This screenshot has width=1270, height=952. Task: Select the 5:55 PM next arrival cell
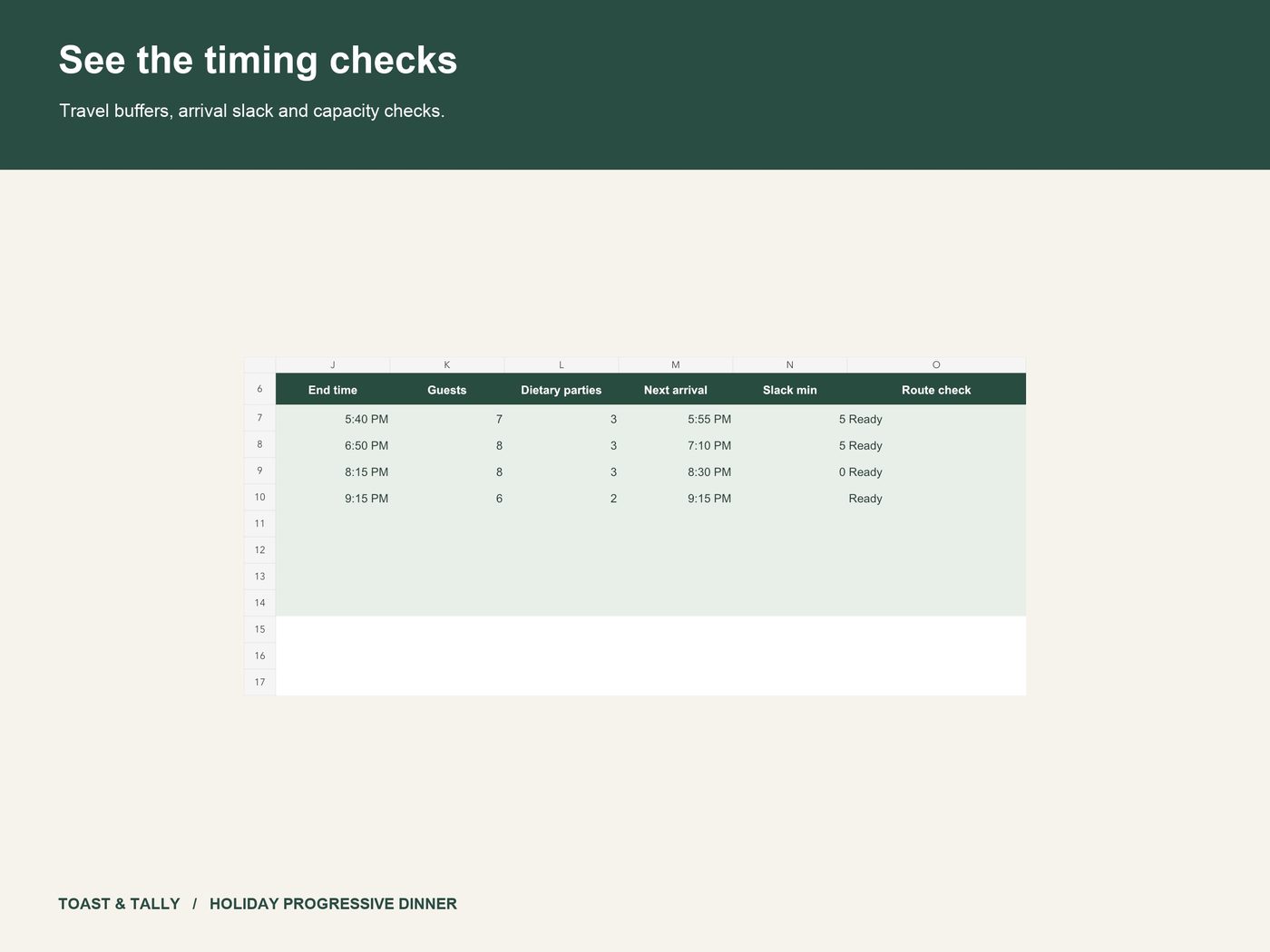tap(676, 419)
